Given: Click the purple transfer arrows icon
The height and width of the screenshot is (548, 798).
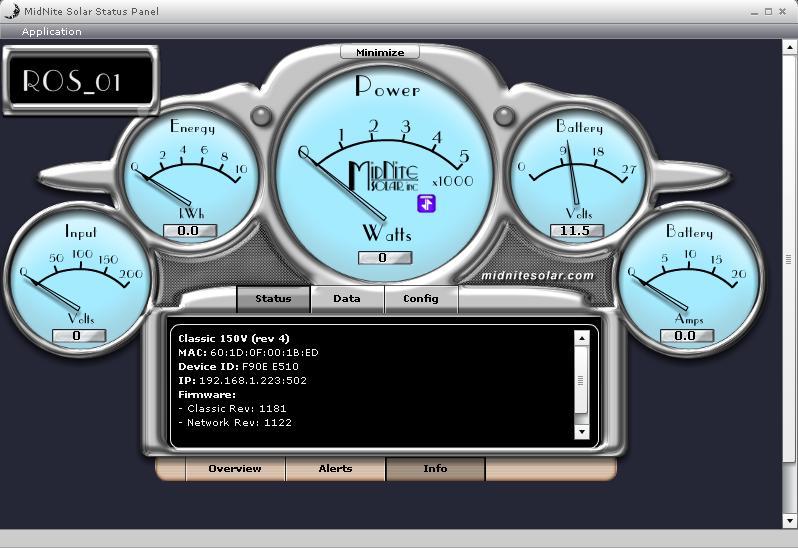Looking at the screenshot, I should (x=426, y=203).
